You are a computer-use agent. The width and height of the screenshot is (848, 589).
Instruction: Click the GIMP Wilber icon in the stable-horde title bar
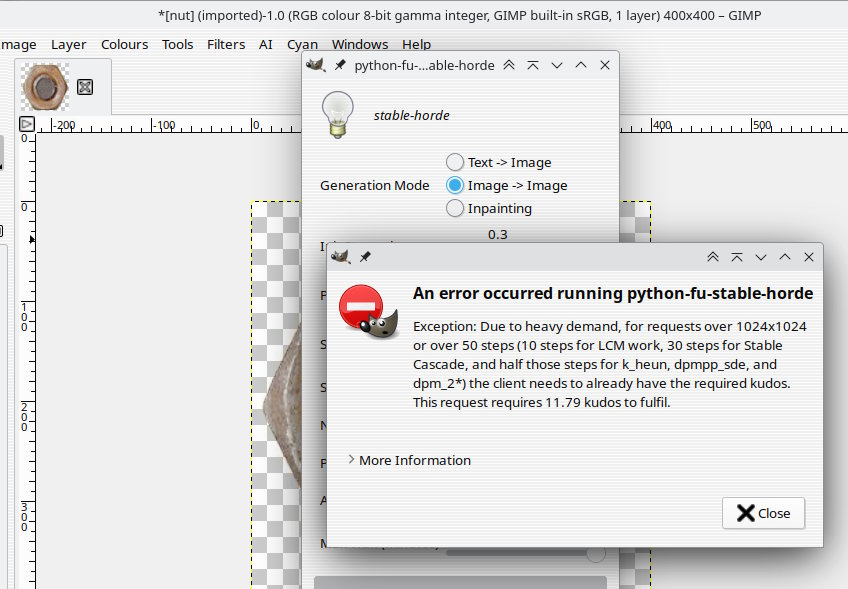point(316,65)
